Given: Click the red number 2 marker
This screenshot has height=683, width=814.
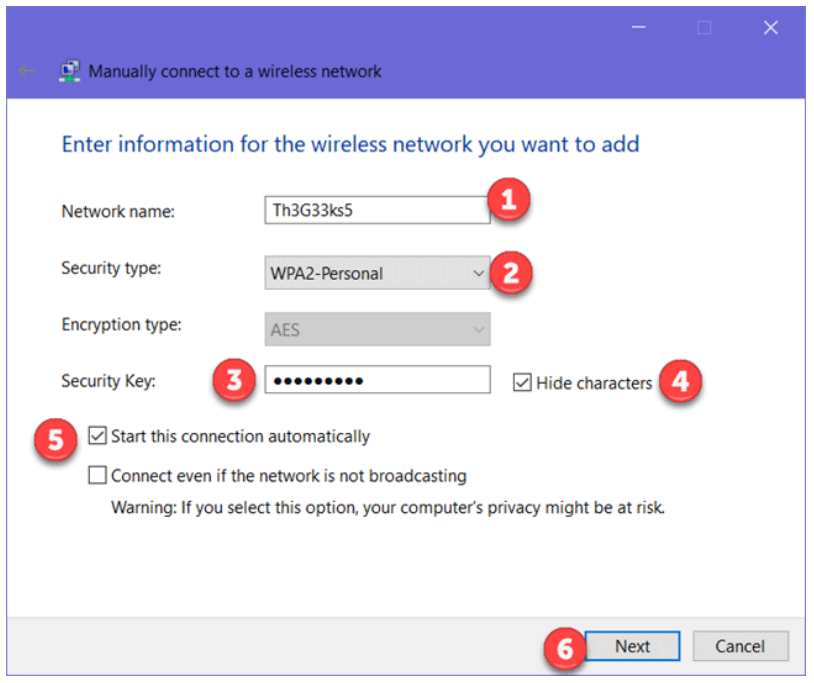Looking at the screenshot, I should (511, 273).
